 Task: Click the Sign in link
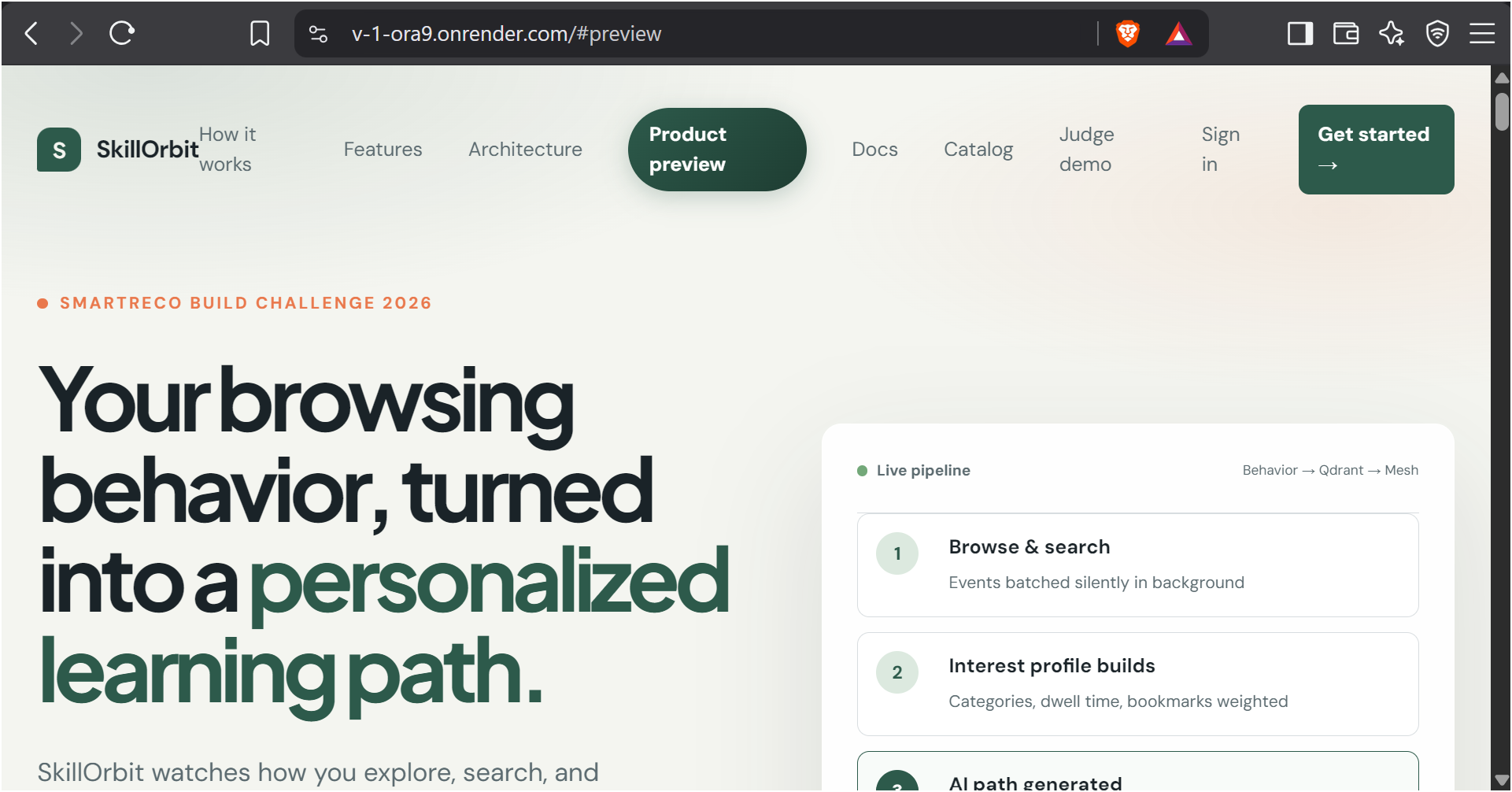(x=1221, y=150)
